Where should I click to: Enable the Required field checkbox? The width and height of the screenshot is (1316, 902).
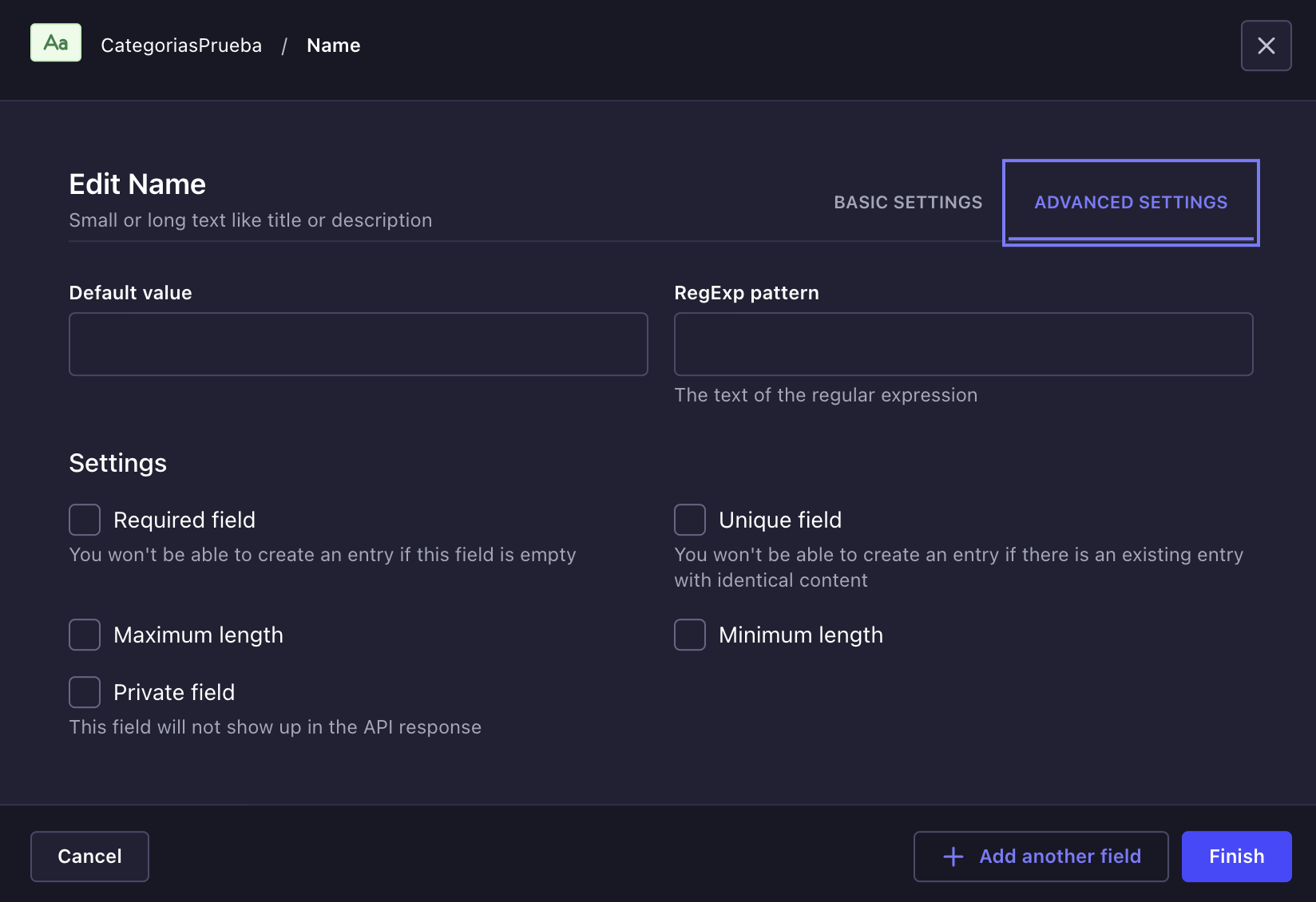[x=85, y=520]
